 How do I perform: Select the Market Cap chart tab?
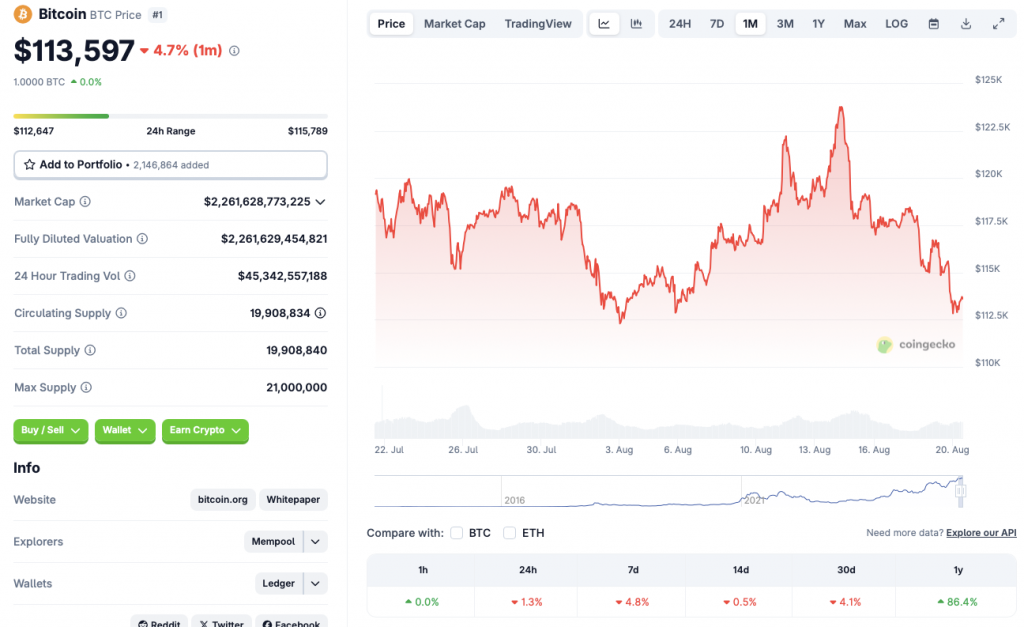click(x=454, y=23)
